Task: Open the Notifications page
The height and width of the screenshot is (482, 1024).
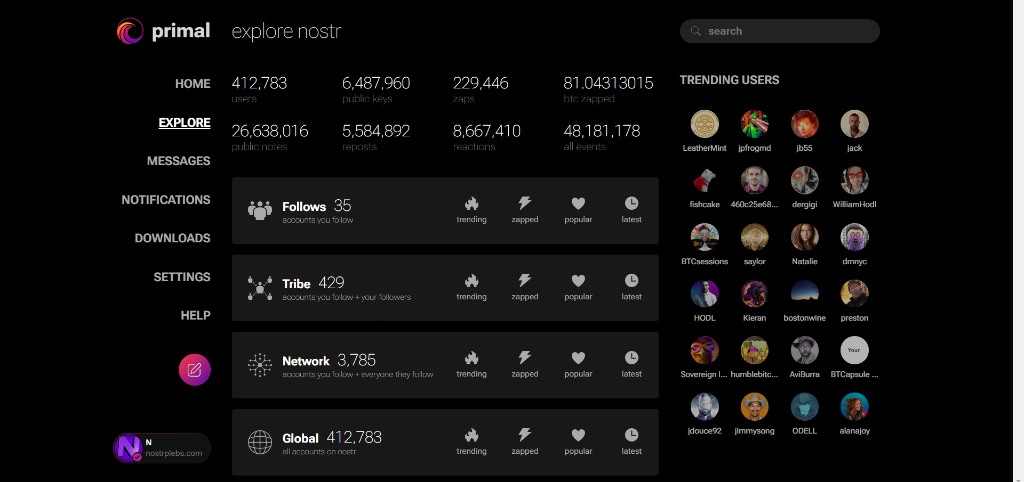Action: [x=166, y=200]
